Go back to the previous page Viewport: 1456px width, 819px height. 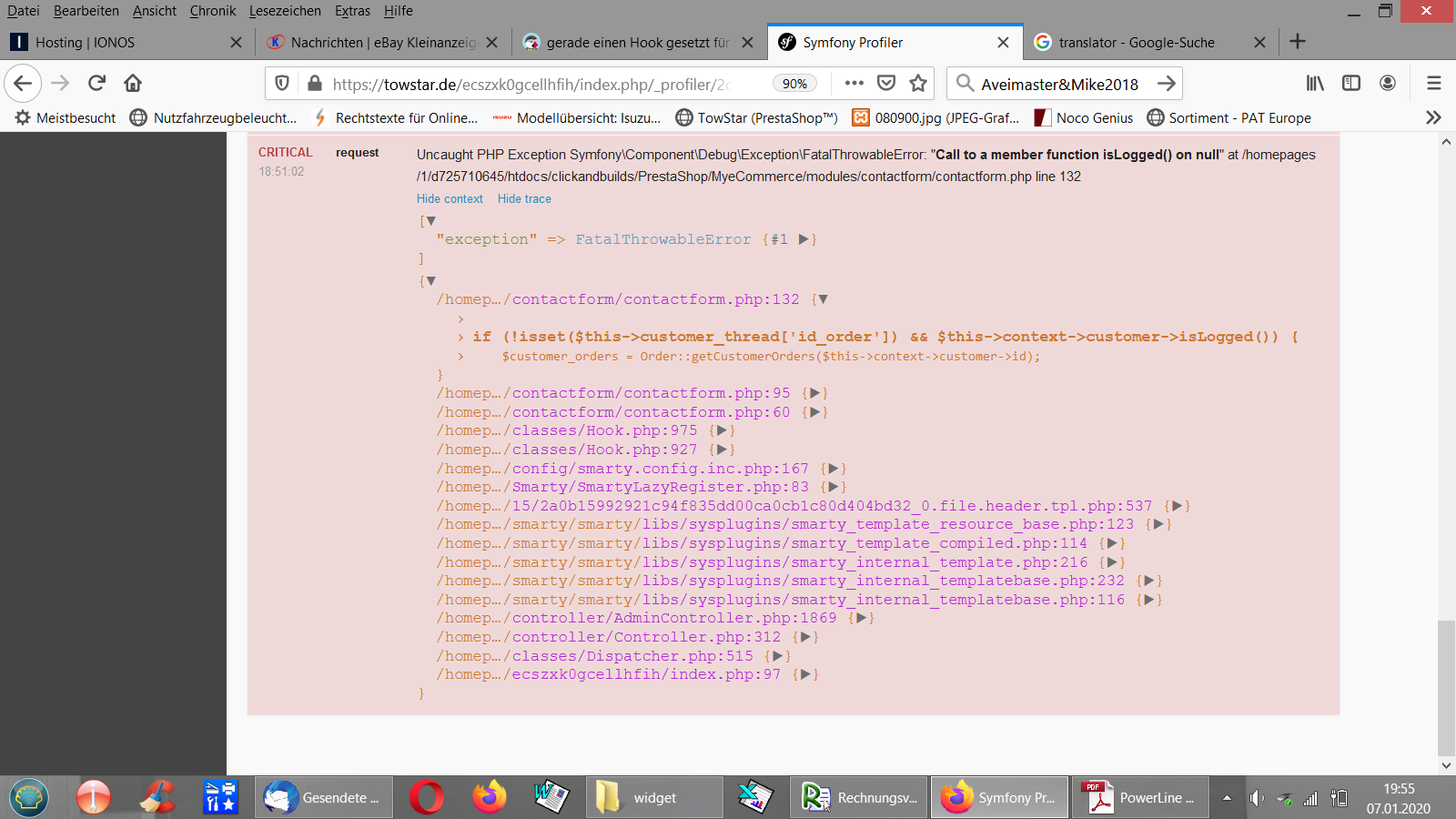(x=23, y=84)
